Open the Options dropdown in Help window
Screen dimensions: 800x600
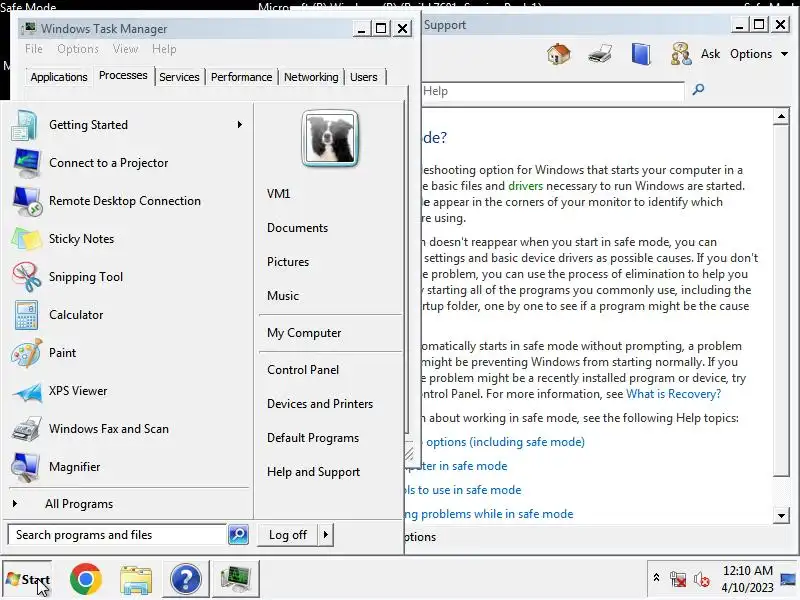759,54
